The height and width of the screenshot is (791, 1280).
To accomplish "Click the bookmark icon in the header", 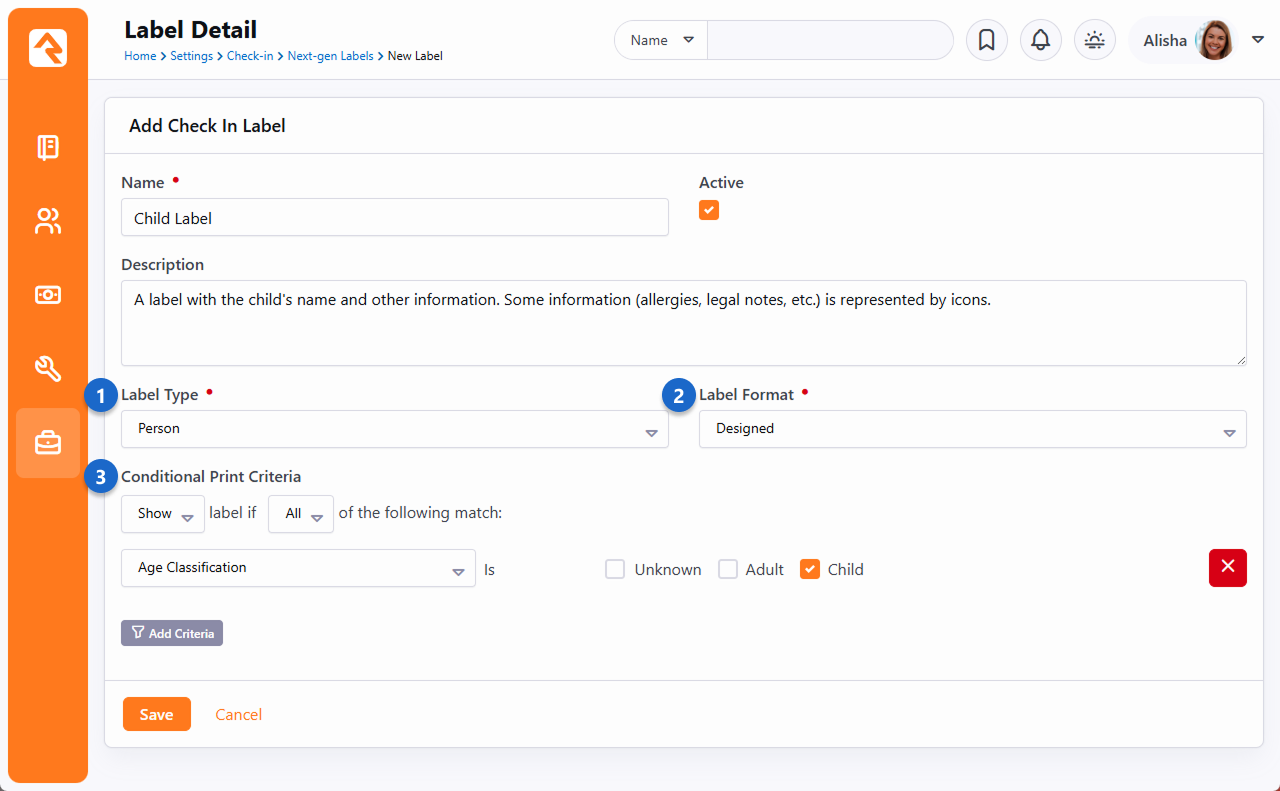I will (986, 41).
